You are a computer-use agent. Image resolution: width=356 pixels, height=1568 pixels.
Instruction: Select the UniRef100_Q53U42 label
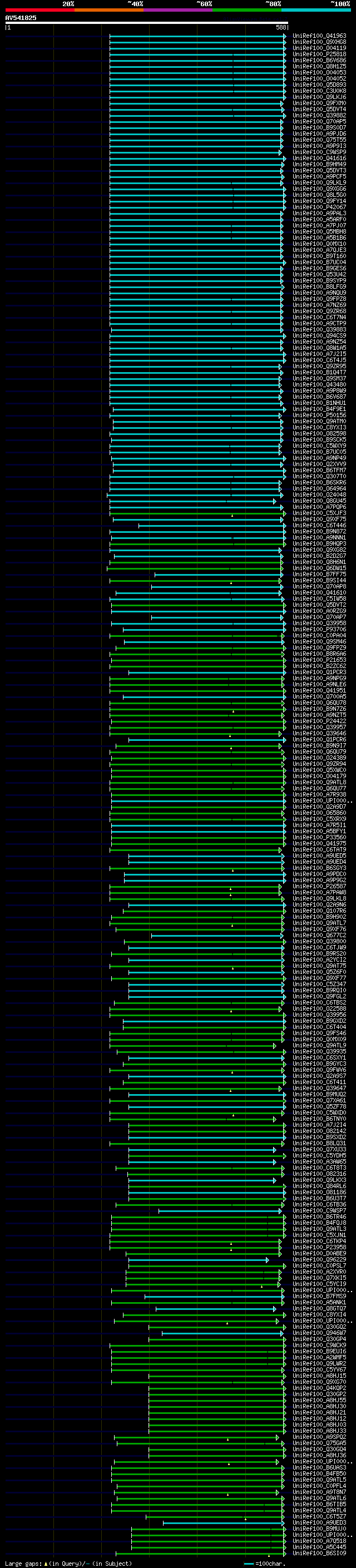tap(319, 275)
